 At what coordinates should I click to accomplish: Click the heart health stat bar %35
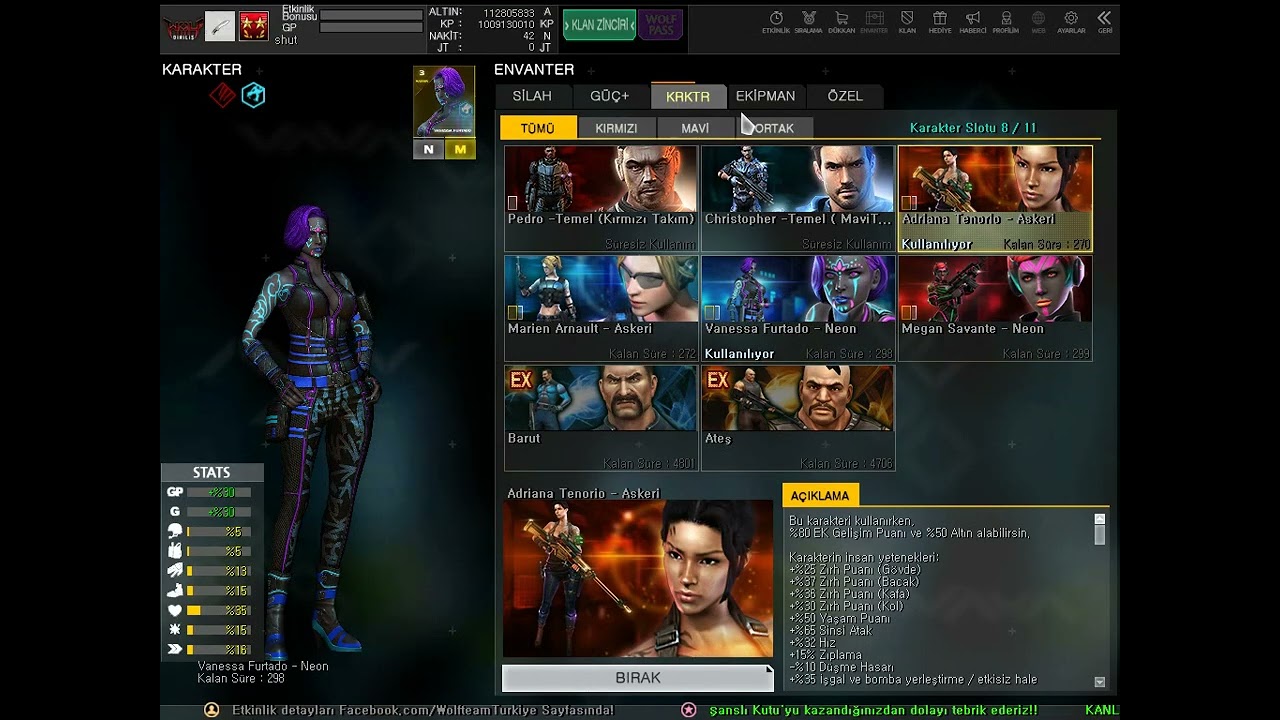[x=218, y=610]
